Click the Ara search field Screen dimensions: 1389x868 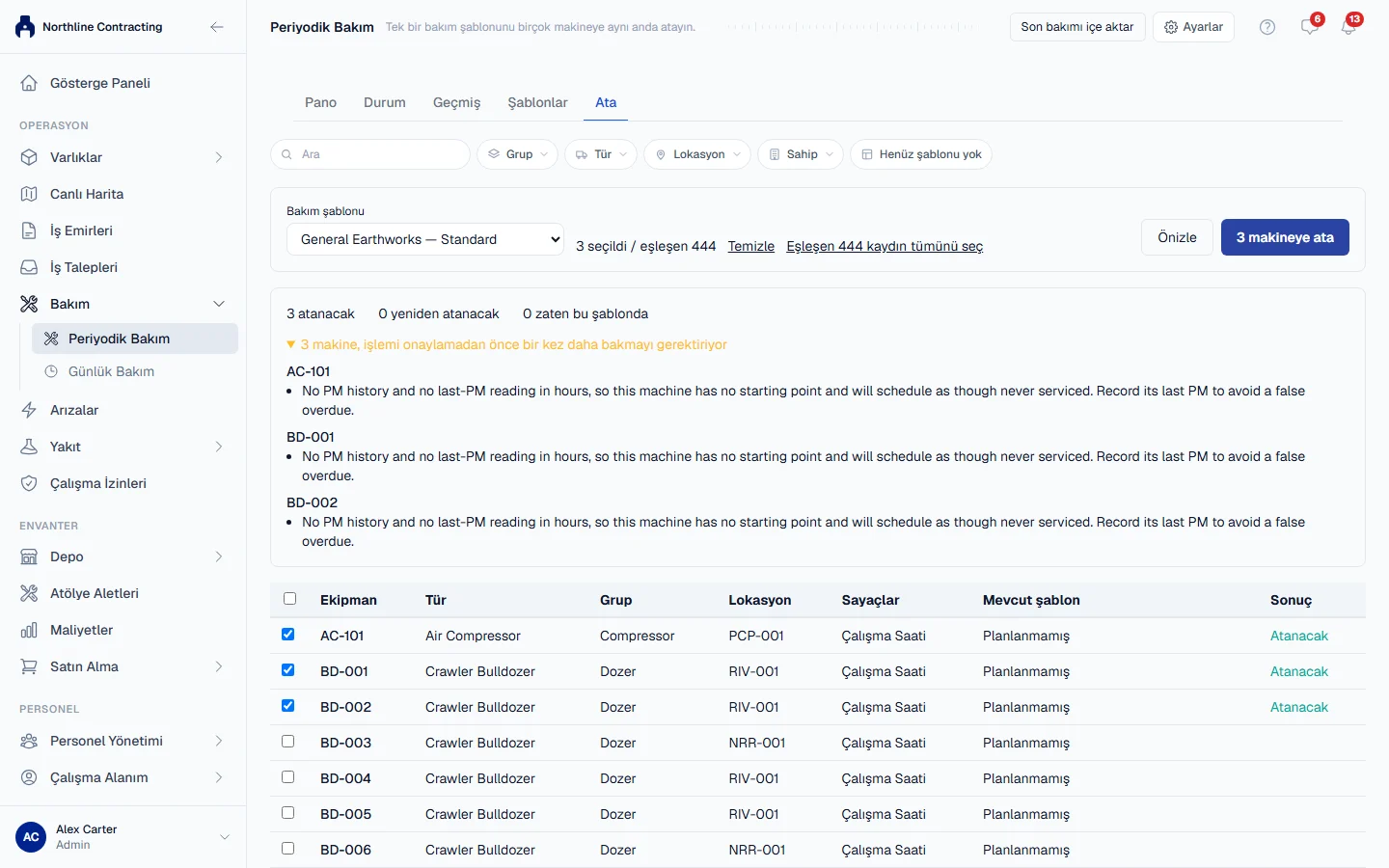tap(370, 154)
